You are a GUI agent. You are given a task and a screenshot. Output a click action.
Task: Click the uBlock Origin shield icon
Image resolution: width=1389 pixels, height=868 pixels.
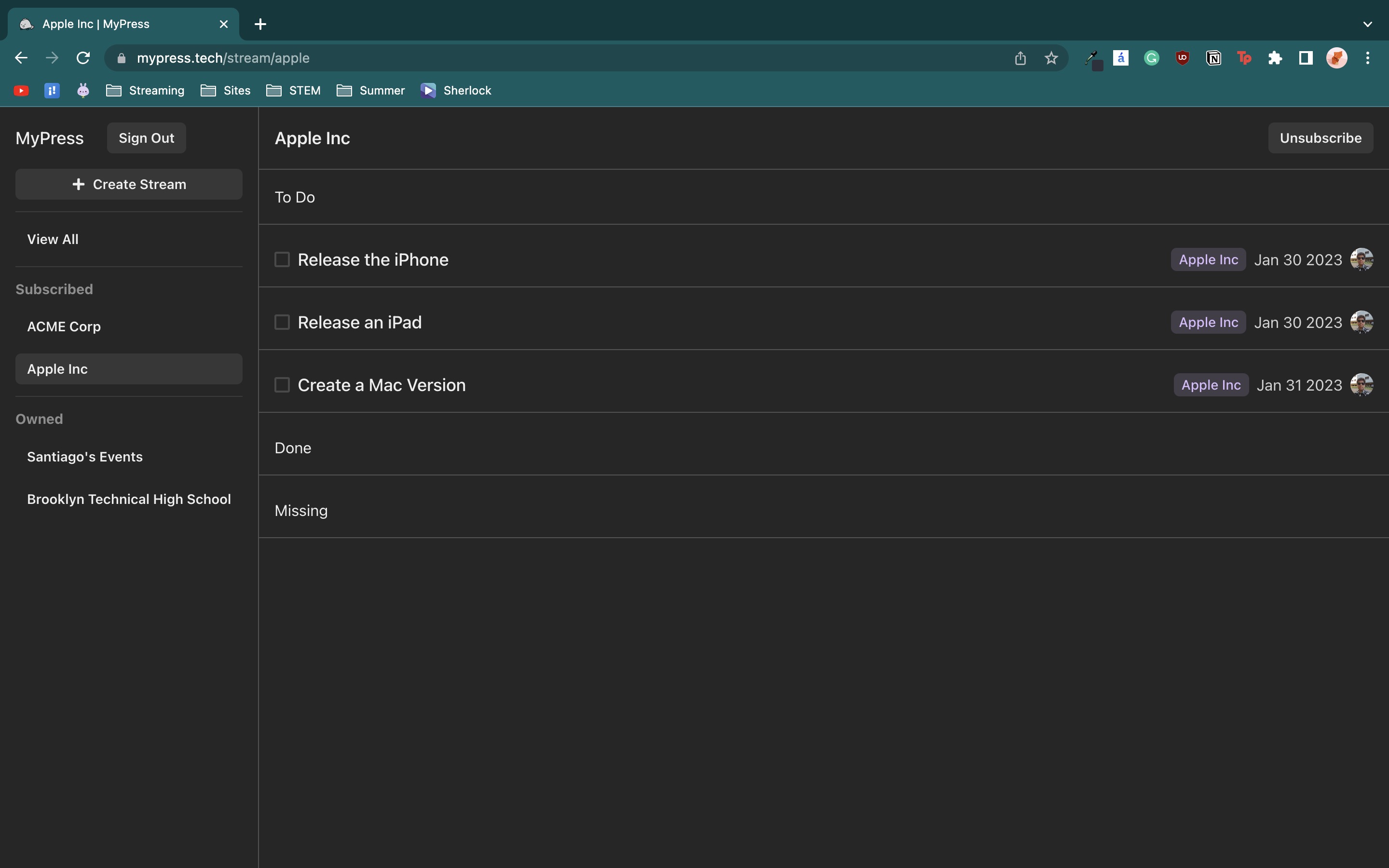[x=1183, y=58]
